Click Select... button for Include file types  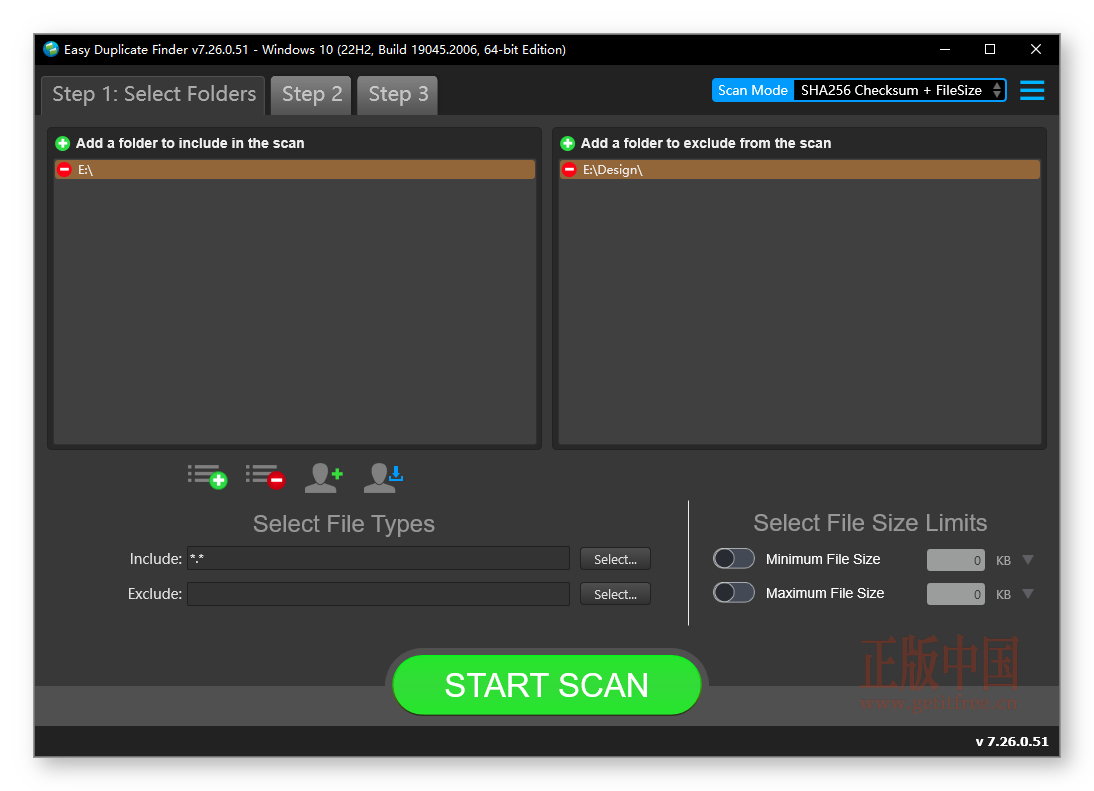615,559
